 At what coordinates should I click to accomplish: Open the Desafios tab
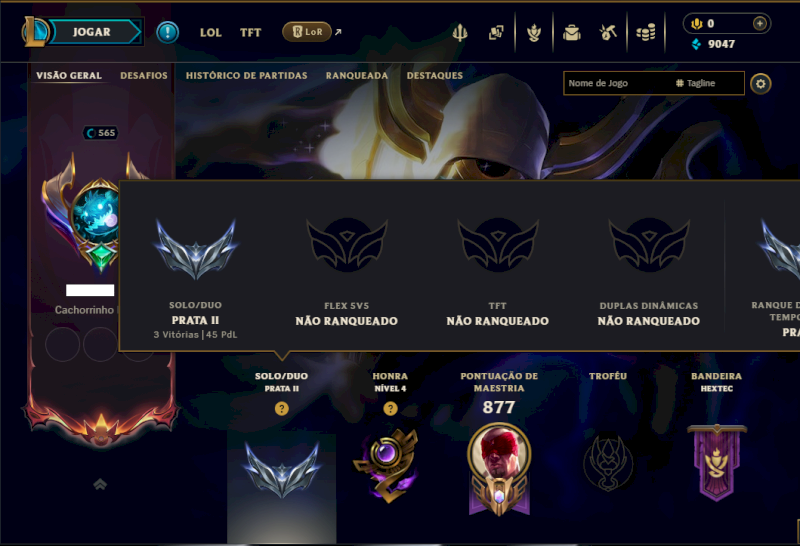point(144,76)
